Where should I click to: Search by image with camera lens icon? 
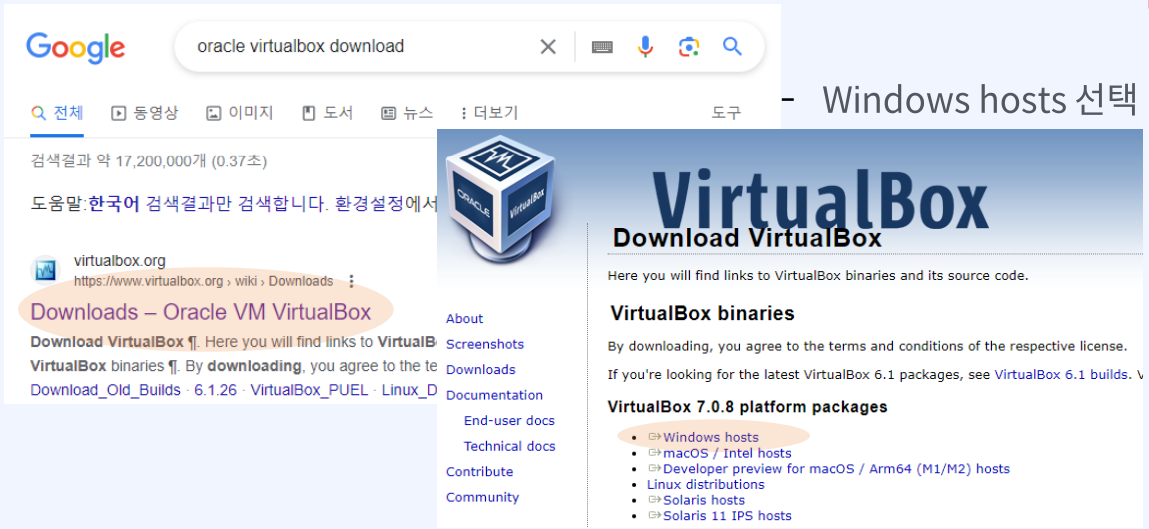coord(689,48)
